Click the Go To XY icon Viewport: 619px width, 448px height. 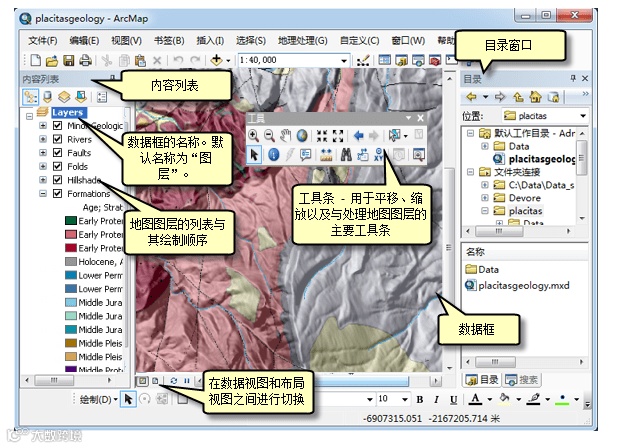(379, 154)
